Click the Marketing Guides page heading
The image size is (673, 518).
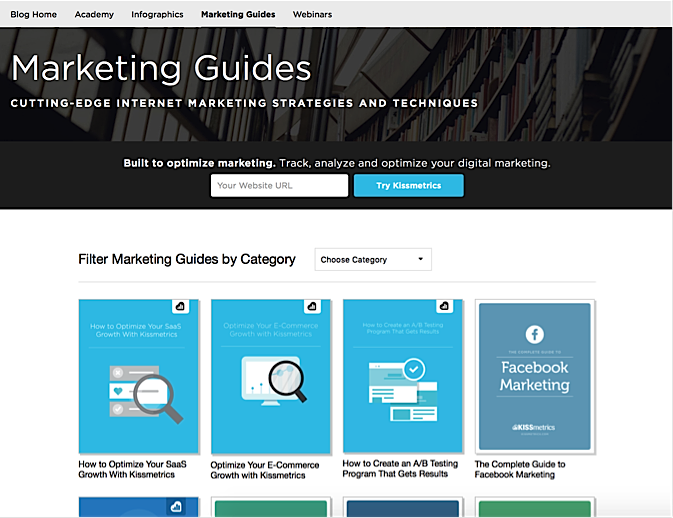[161, 68]
